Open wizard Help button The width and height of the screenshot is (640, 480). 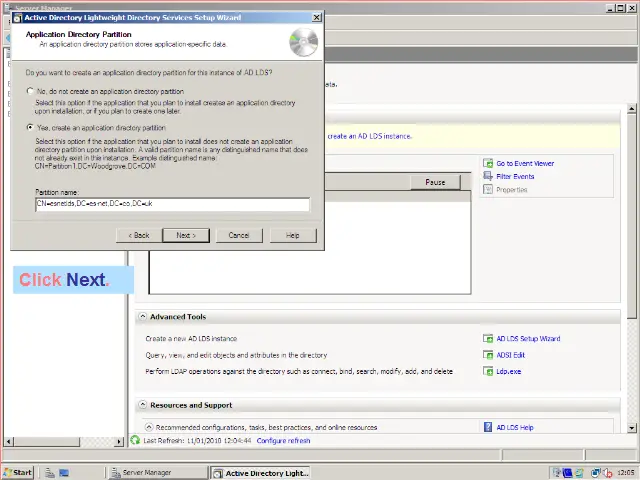[293, 235]
